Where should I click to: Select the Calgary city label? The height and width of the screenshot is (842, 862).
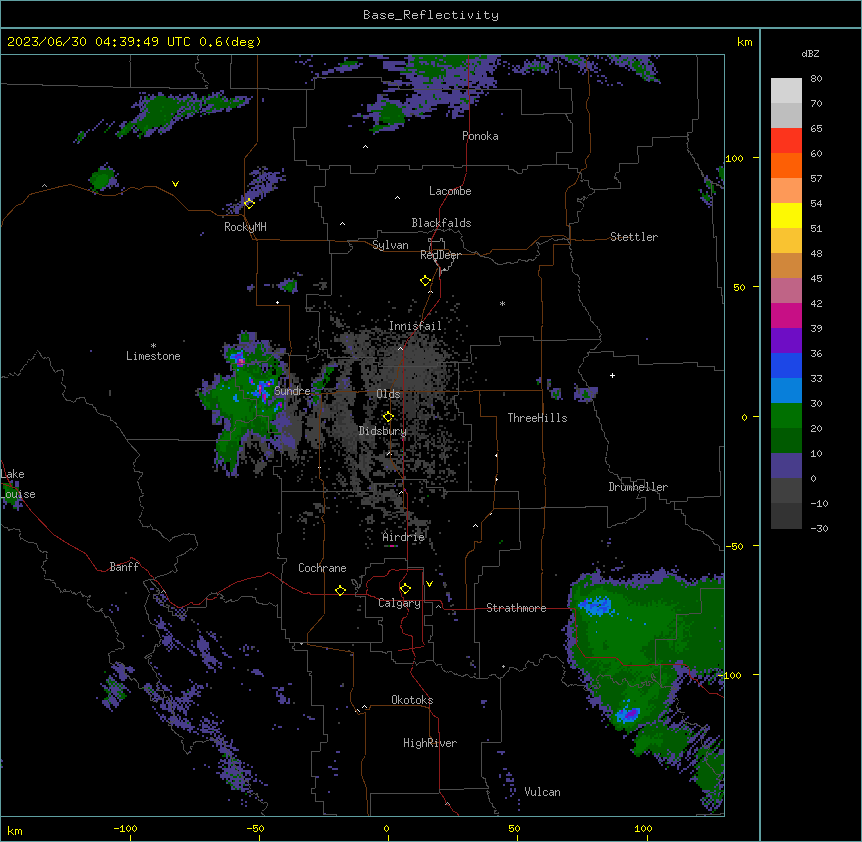(399, 603)
